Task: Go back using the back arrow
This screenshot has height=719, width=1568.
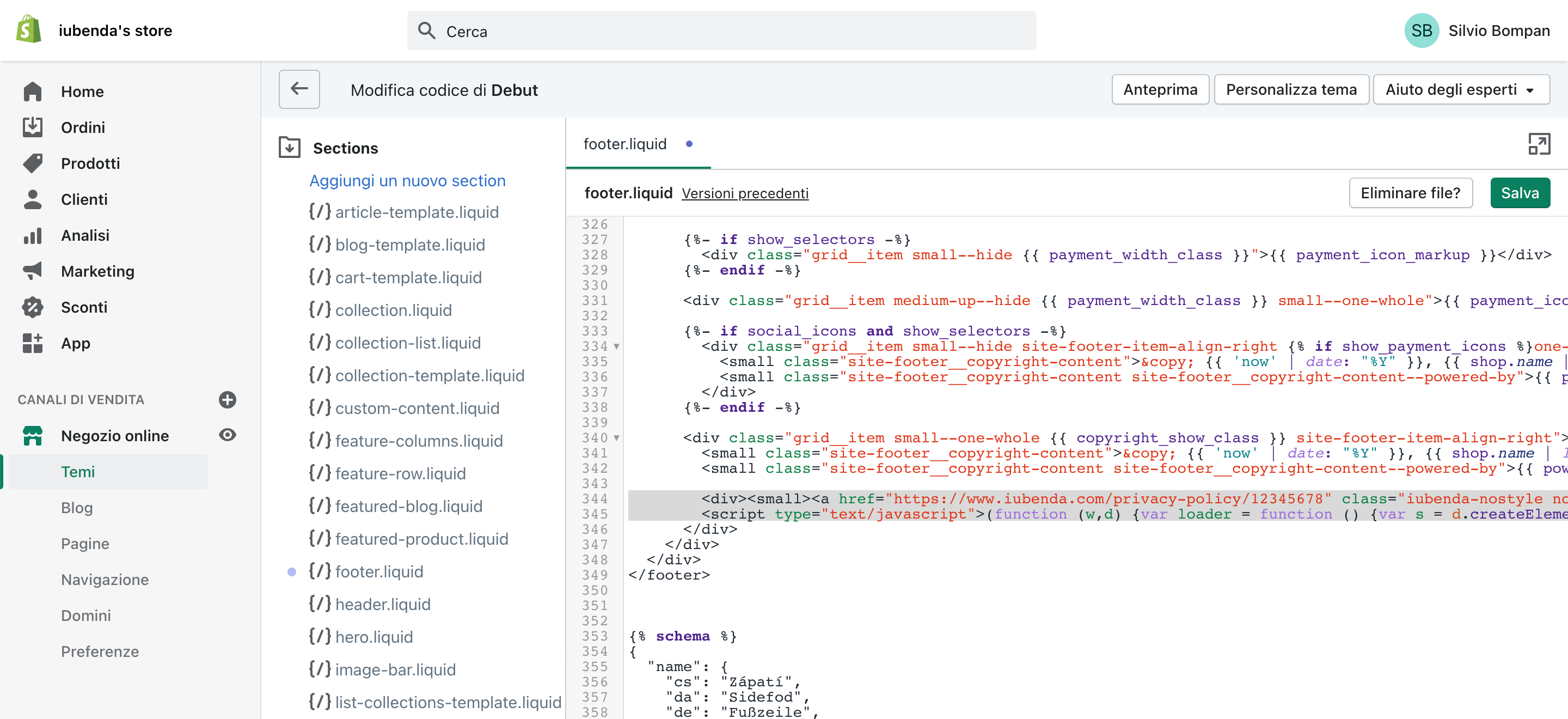Action: (299, 89)
